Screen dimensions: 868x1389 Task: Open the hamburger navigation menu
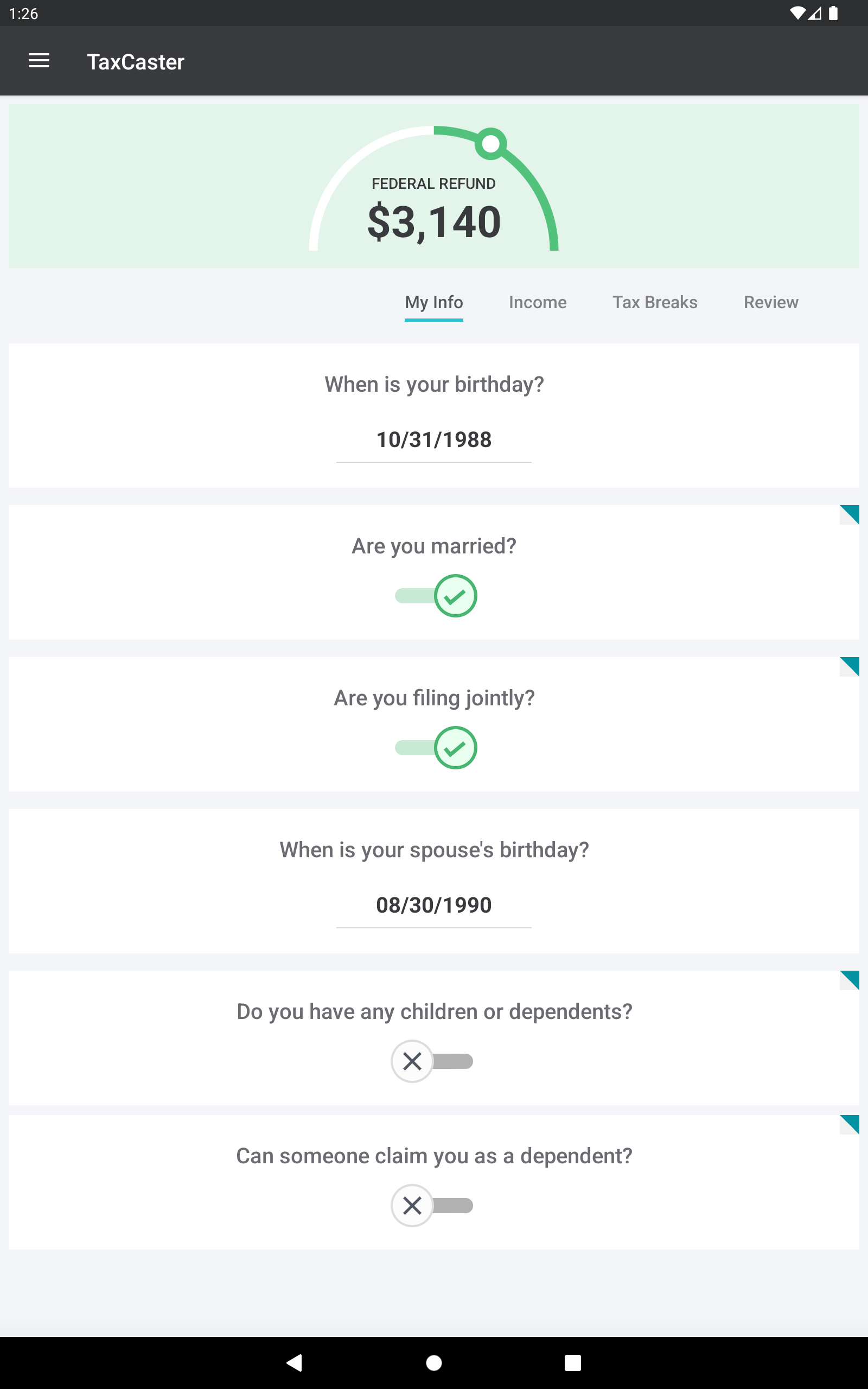pos(39,61)
